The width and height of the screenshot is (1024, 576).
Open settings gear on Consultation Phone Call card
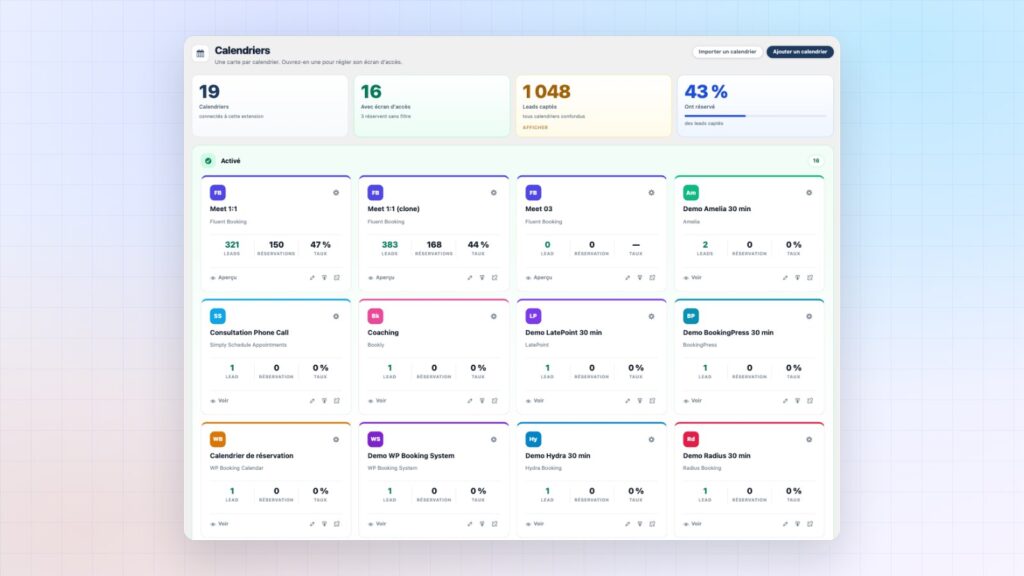click(336, 316)
